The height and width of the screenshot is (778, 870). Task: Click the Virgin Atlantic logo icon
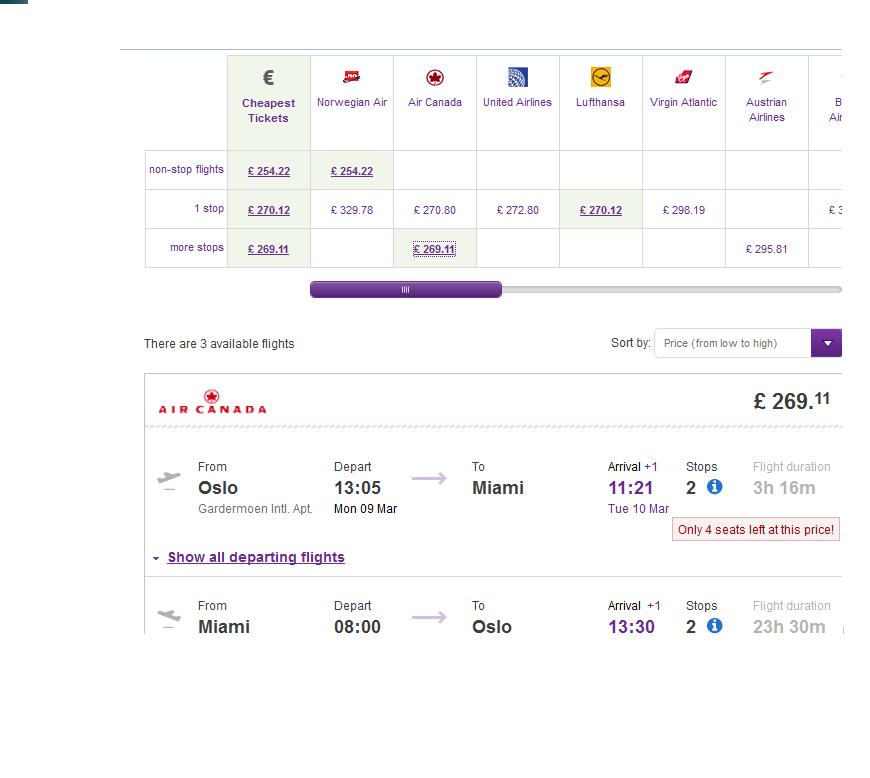click(683, 77)
